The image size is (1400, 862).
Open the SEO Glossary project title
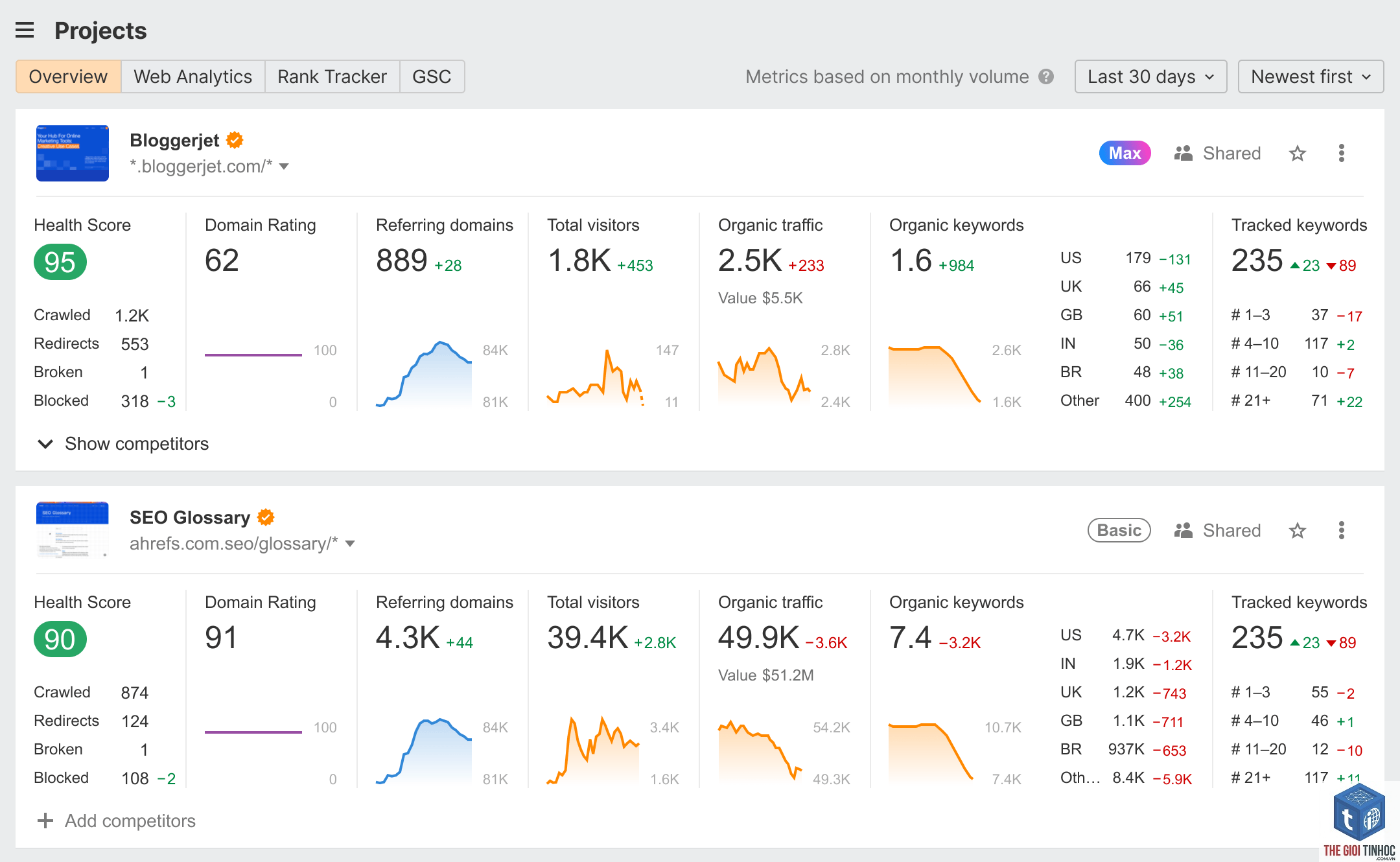[x=190, y=517]
